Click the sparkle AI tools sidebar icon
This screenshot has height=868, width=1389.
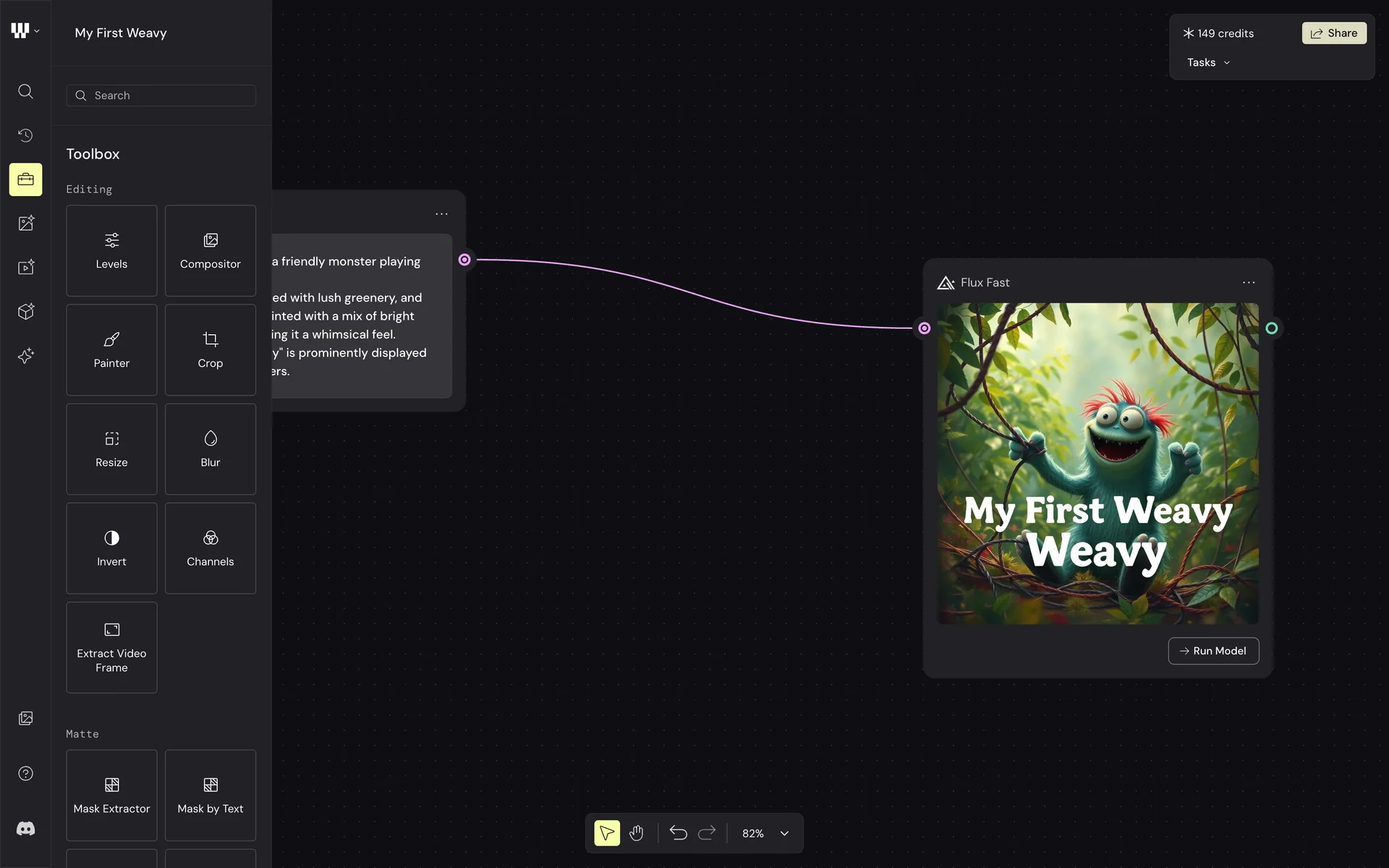coord(25,356)
